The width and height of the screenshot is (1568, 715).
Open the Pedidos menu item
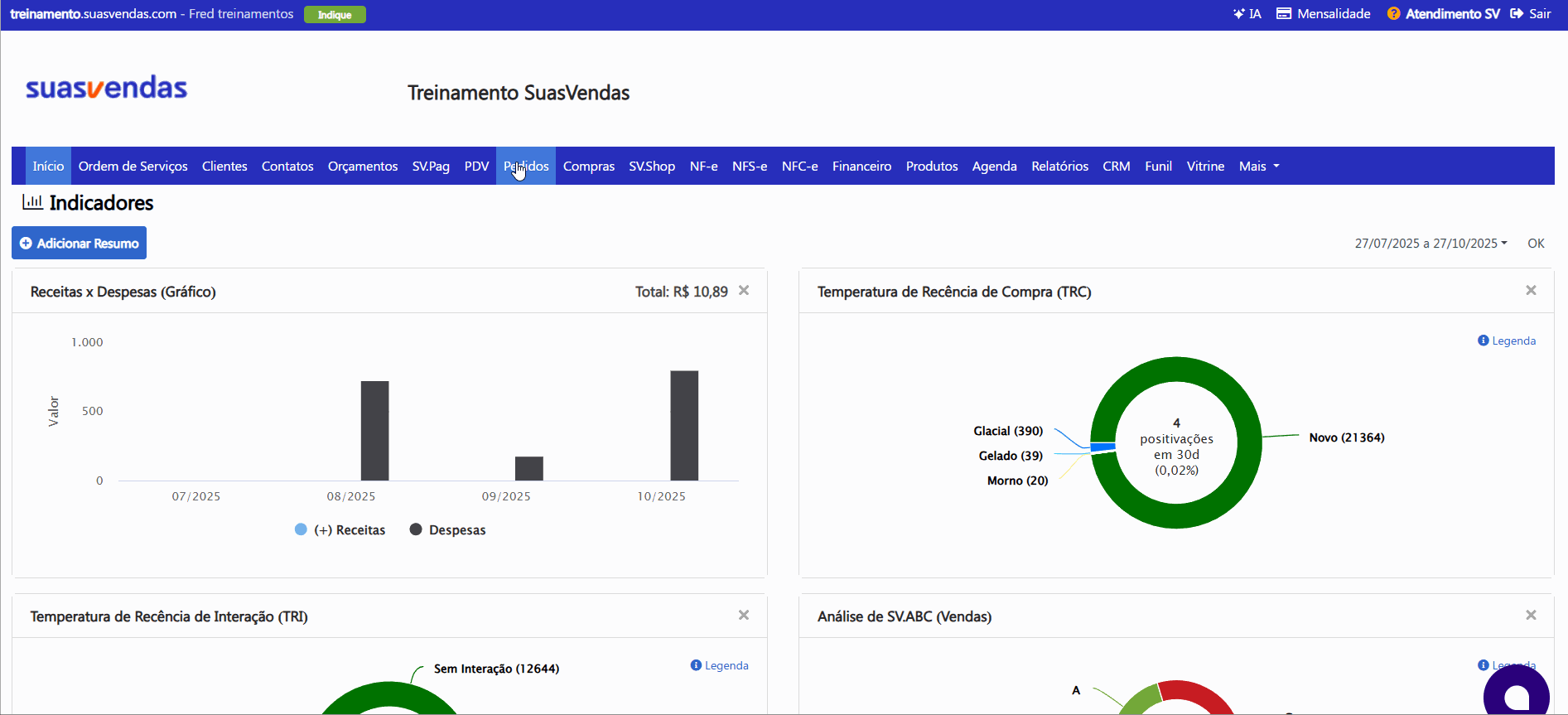[x=526, y=166]
